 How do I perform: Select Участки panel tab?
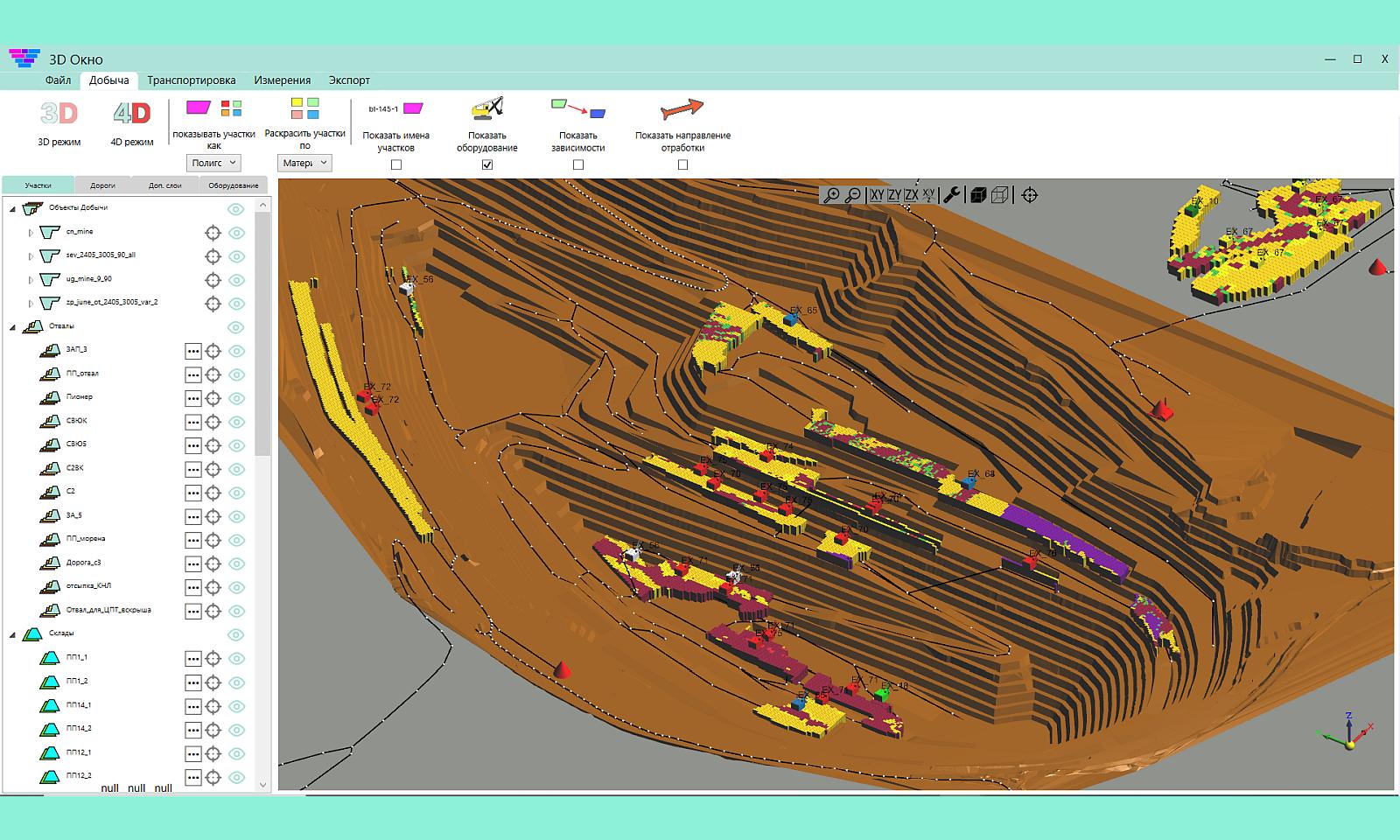38,185
